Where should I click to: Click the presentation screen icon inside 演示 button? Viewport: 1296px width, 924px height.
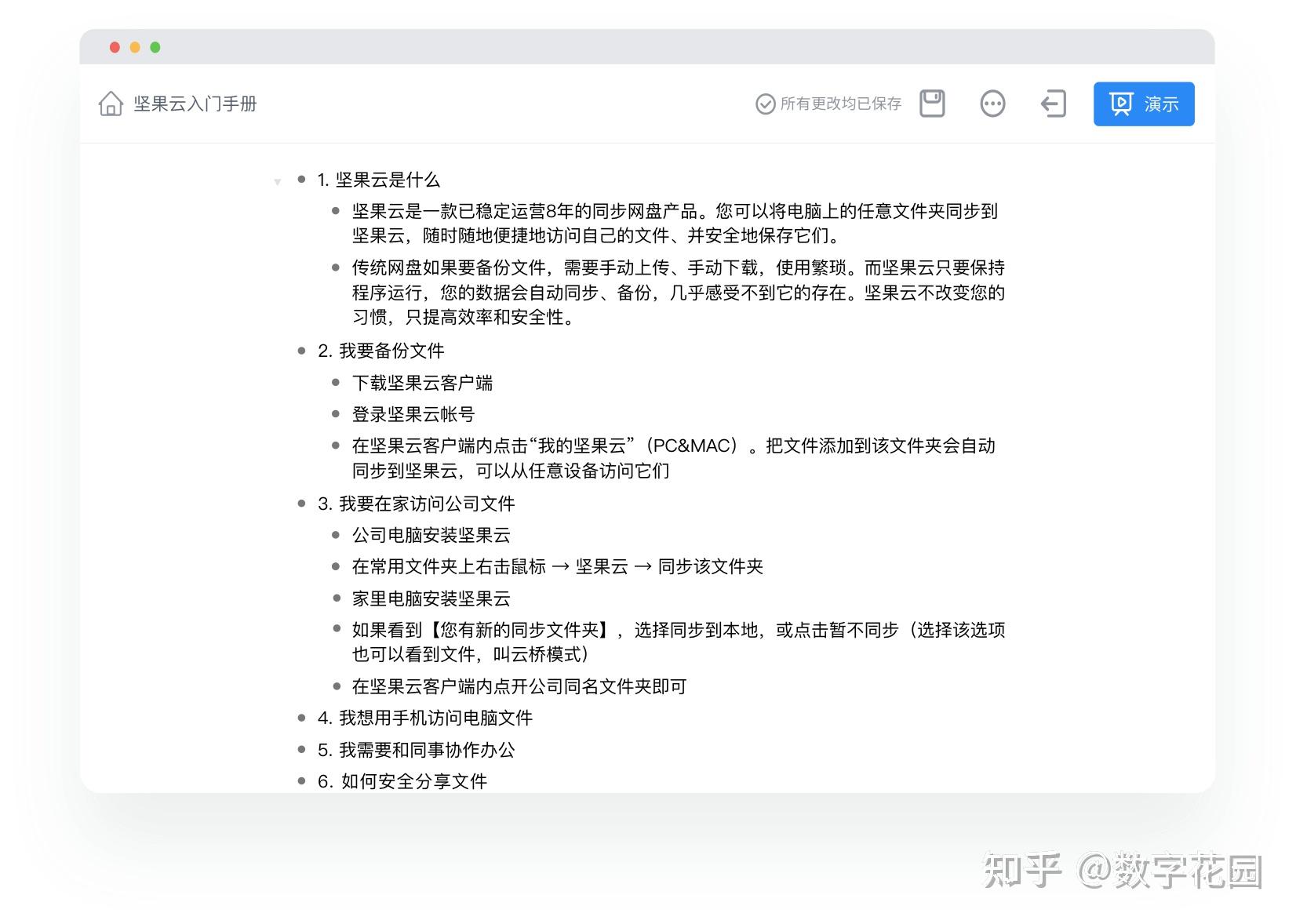[1121, 103]
